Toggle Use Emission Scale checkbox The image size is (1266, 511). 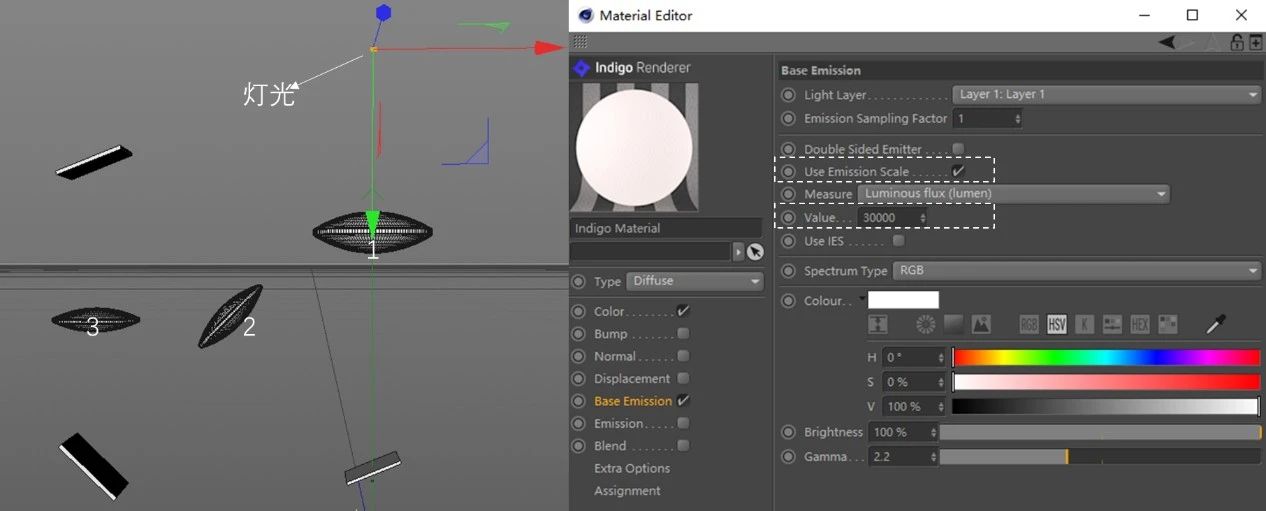pyautogui.click(x=958, y=172)
